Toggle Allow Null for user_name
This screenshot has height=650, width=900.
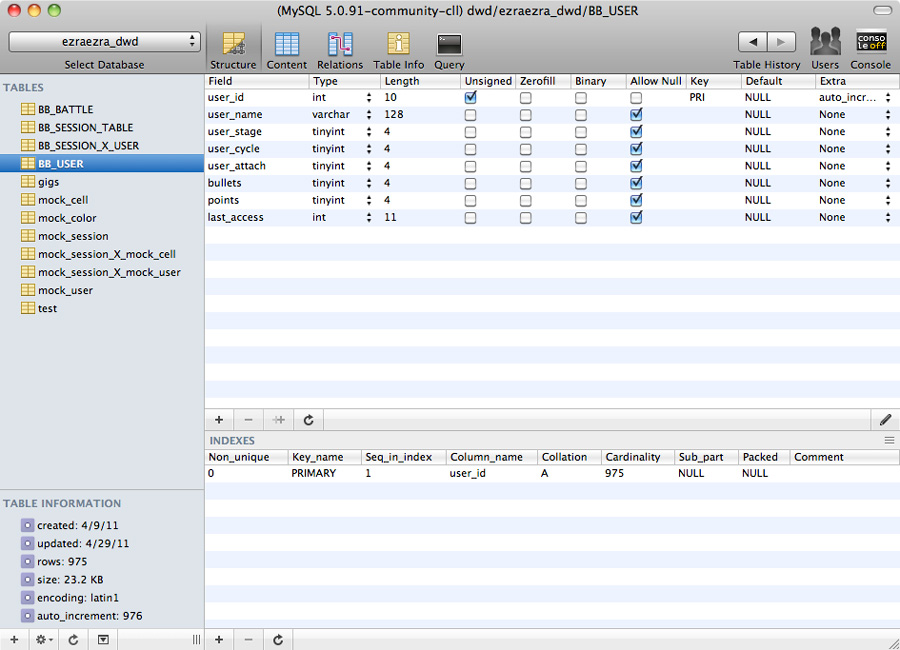point(636,115)
